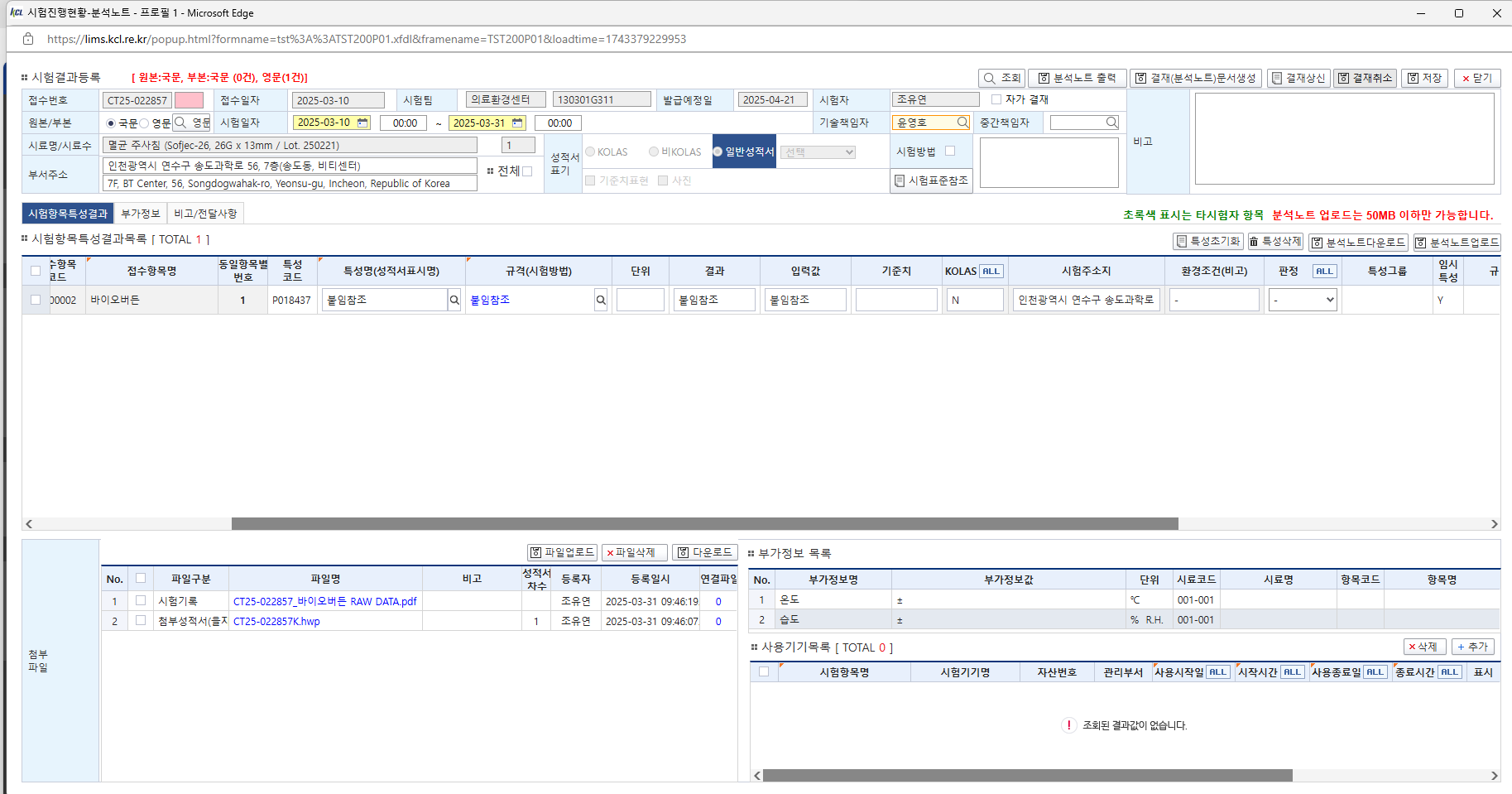The width and height of the screenshot is (1512, 794).
Task: Click magnifier next to 특성명 붙임참조 cell
Action: (x=454, y=300)
